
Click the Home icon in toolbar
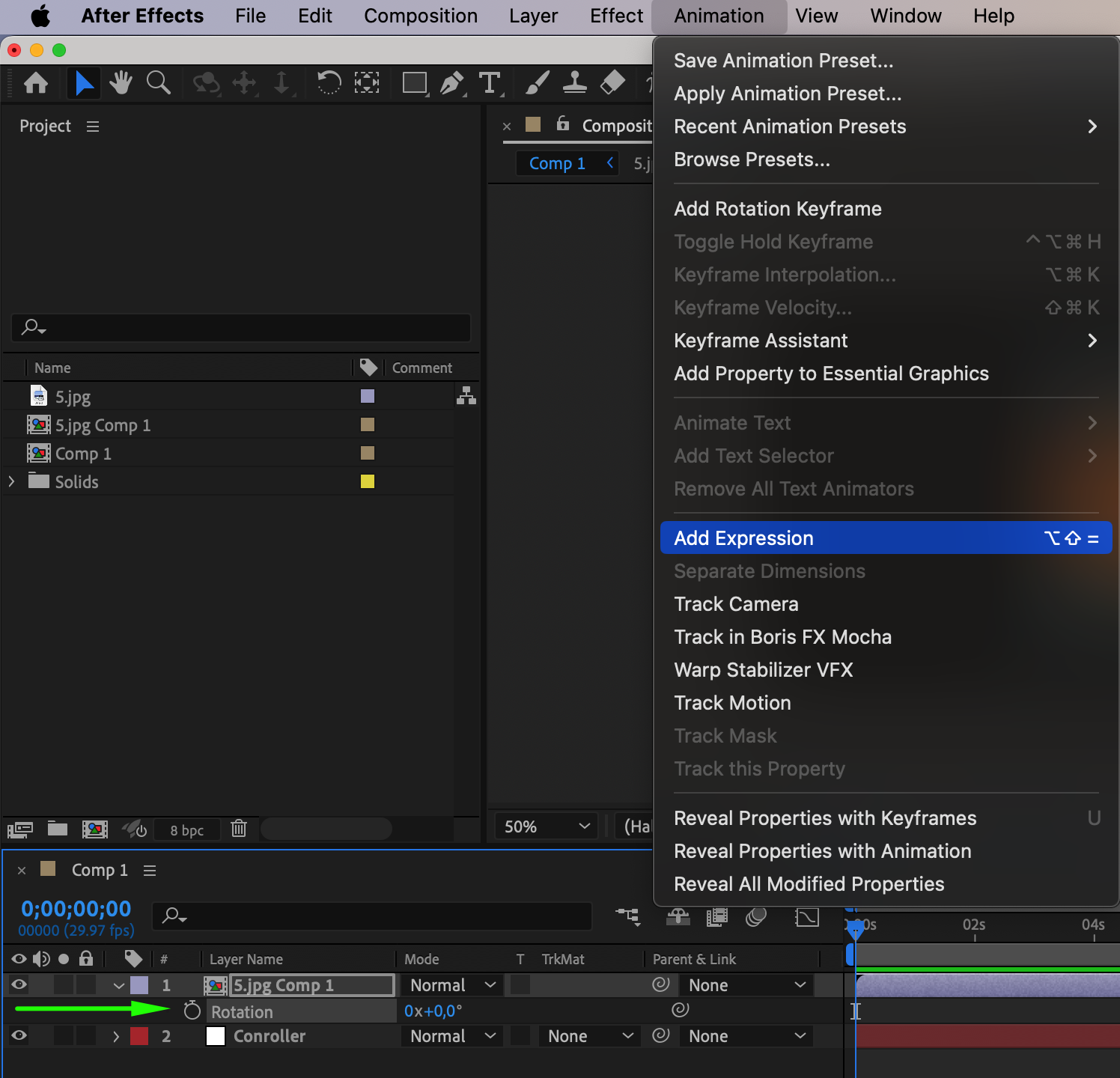pyautogui.click(x=36, y=82)
